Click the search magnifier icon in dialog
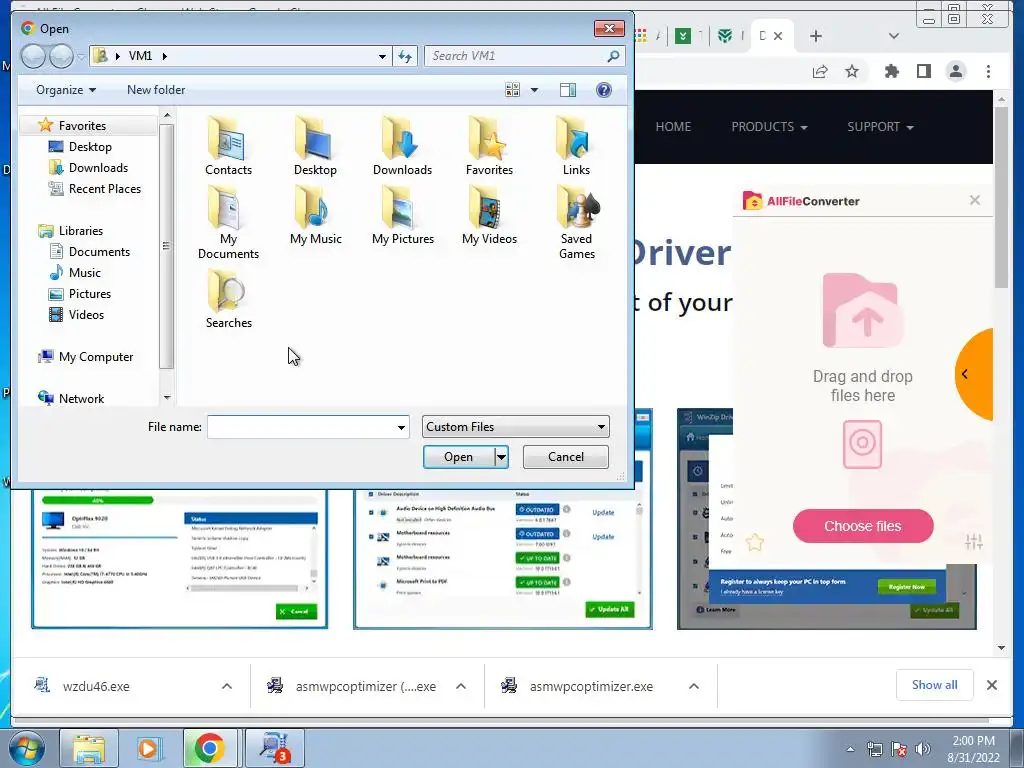Viewport: 1024px width, 768px height. point(613,56)
